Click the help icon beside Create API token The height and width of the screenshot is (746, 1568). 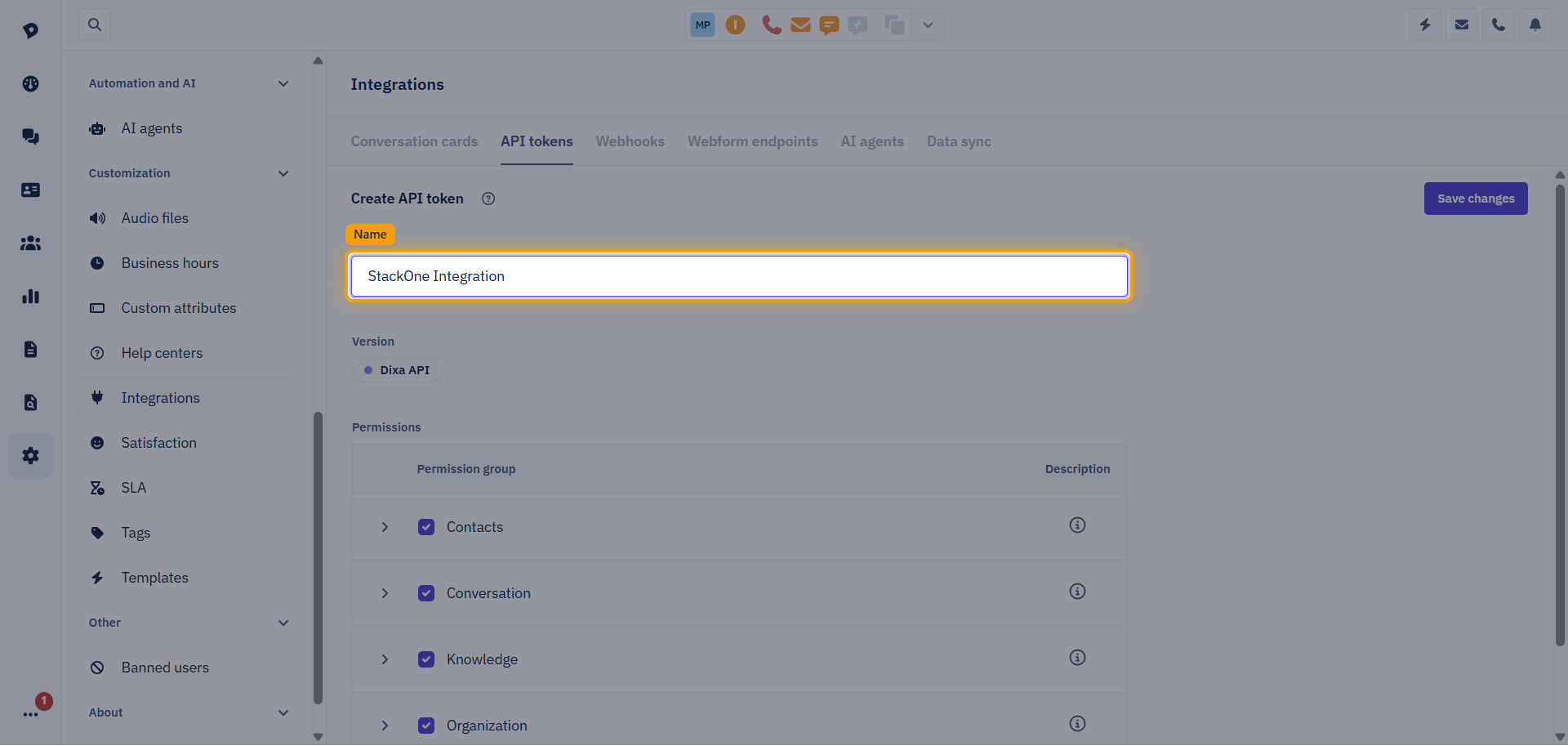pos(488,199)
